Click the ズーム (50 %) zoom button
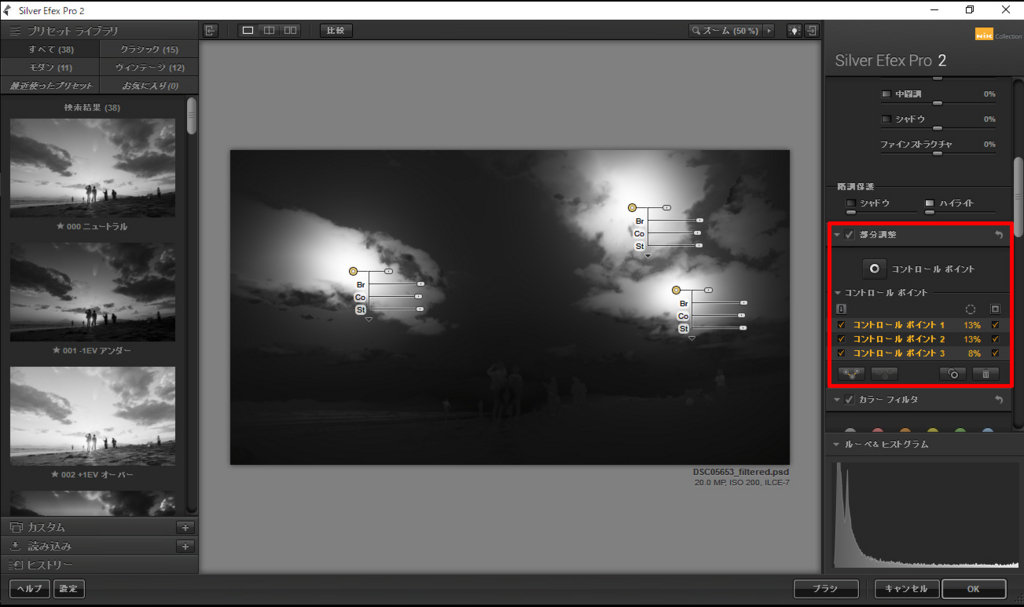The image size is (1024, 607). (x=726, y=30)
